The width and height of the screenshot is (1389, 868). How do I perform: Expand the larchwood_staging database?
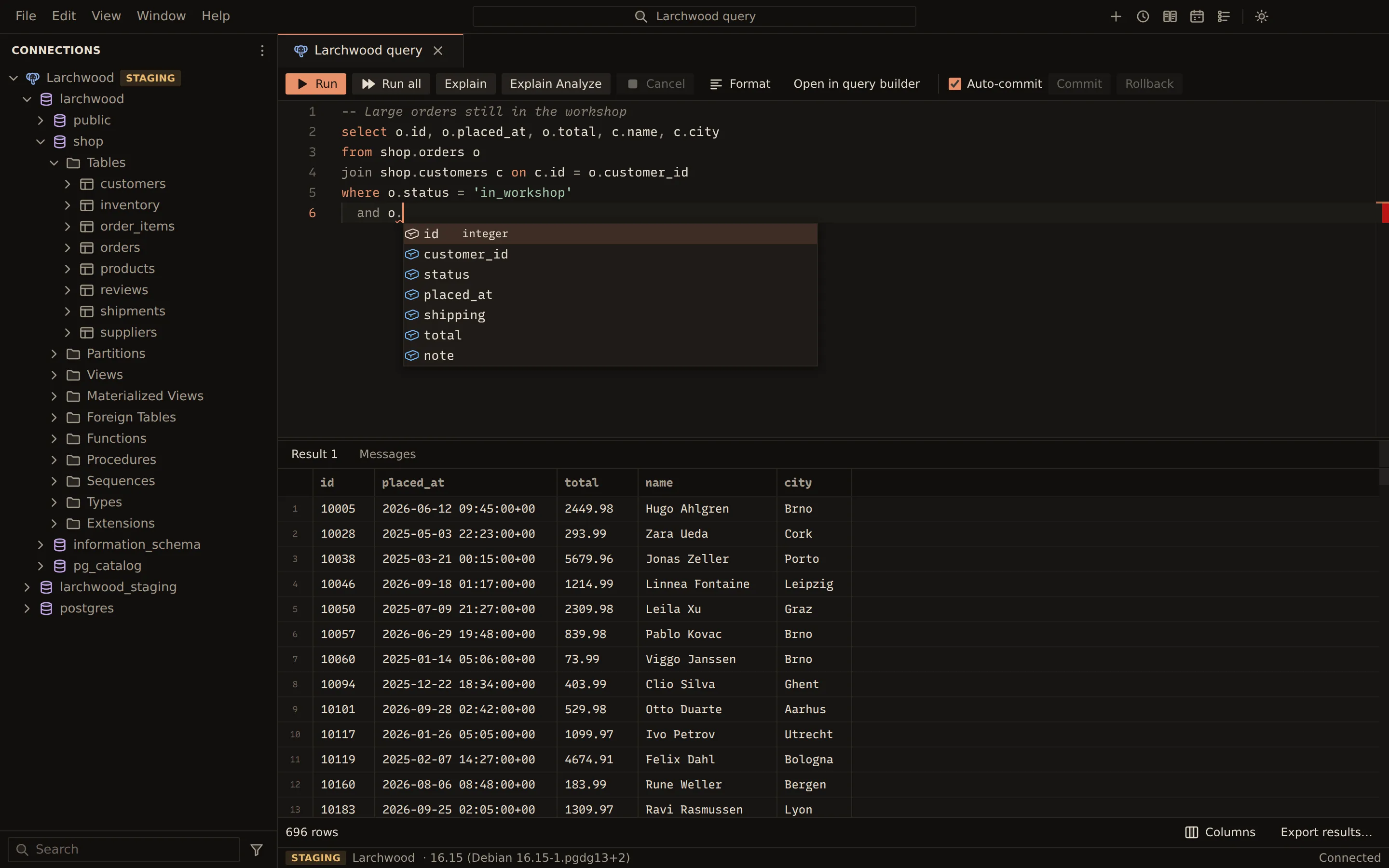click(x=27, y=587)
